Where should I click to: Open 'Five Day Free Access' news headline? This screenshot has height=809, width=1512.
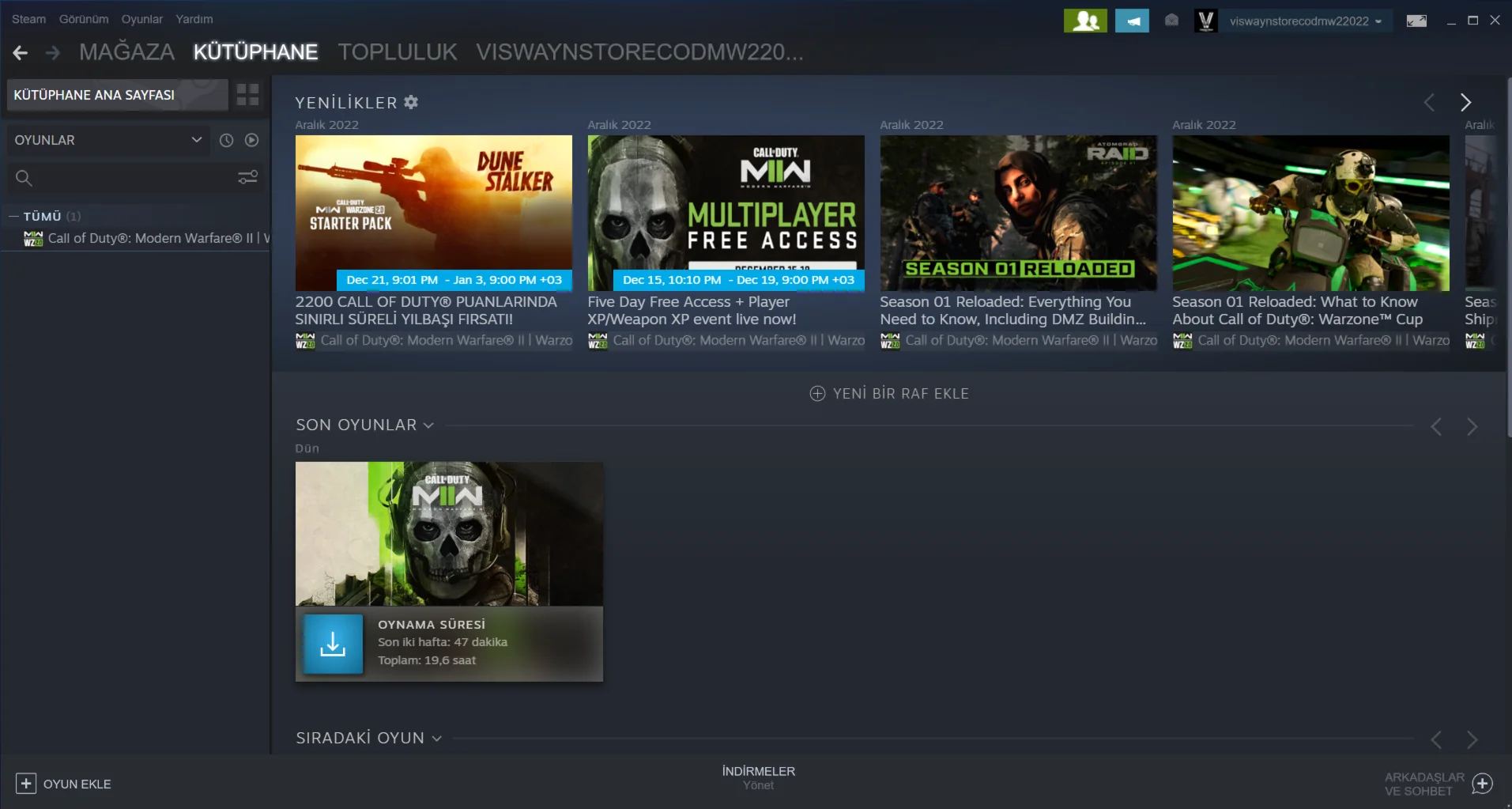(x=692, y=310)
